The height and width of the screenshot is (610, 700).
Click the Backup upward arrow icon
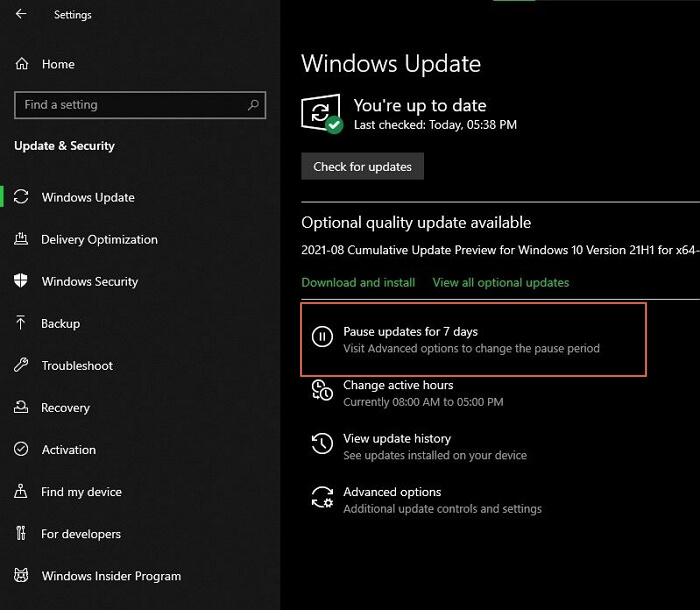click(21, 323)
